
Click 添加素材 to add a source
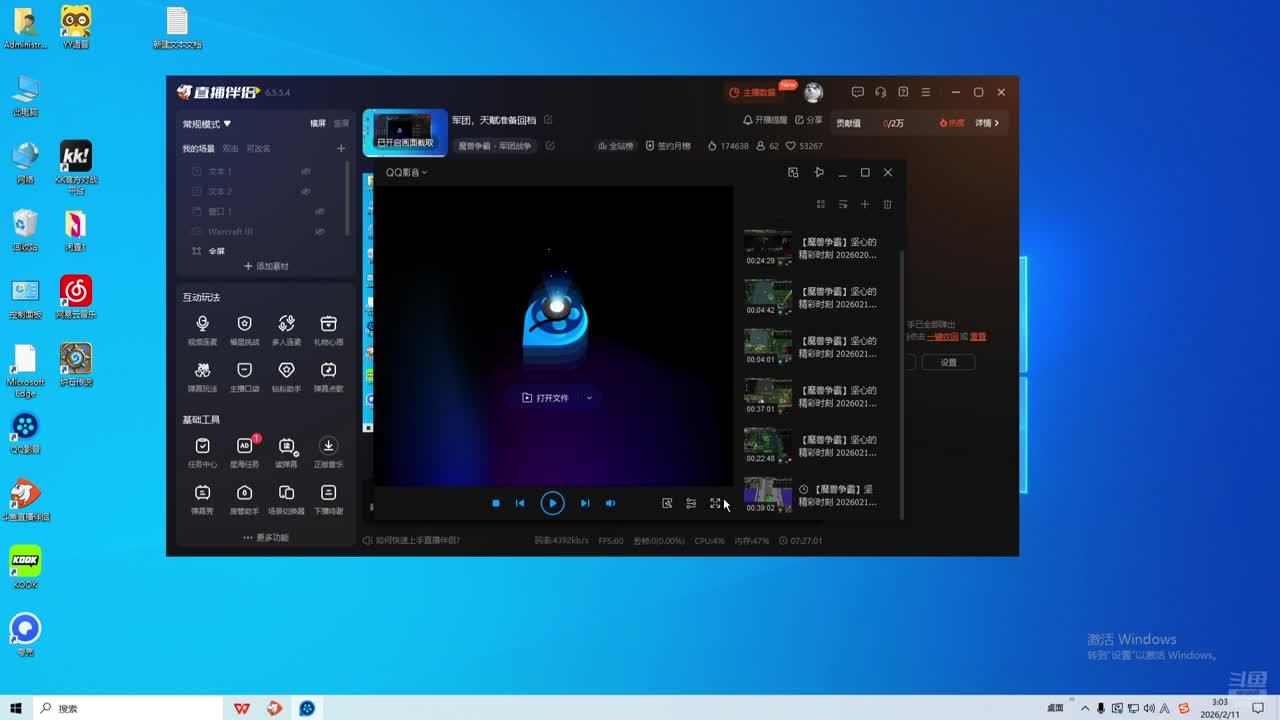click(266, 266)
